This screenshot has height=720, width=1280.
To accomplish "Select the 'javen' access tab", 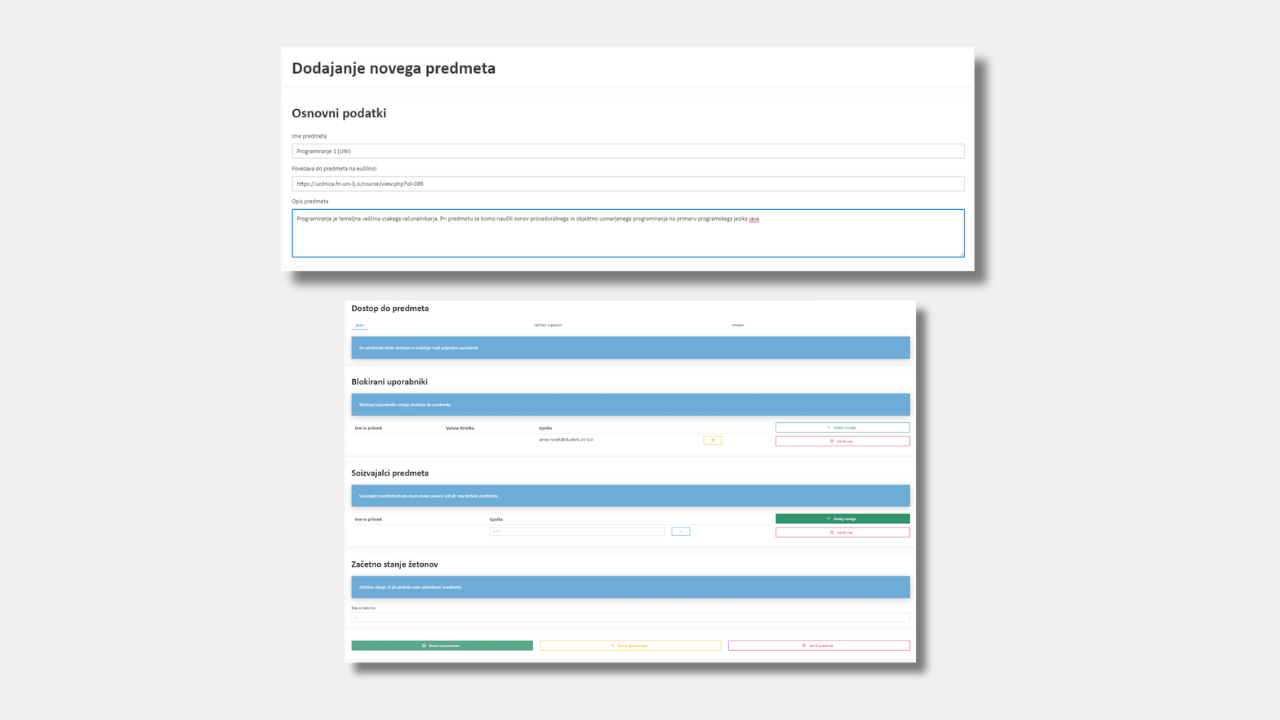I will coord(360,325).
